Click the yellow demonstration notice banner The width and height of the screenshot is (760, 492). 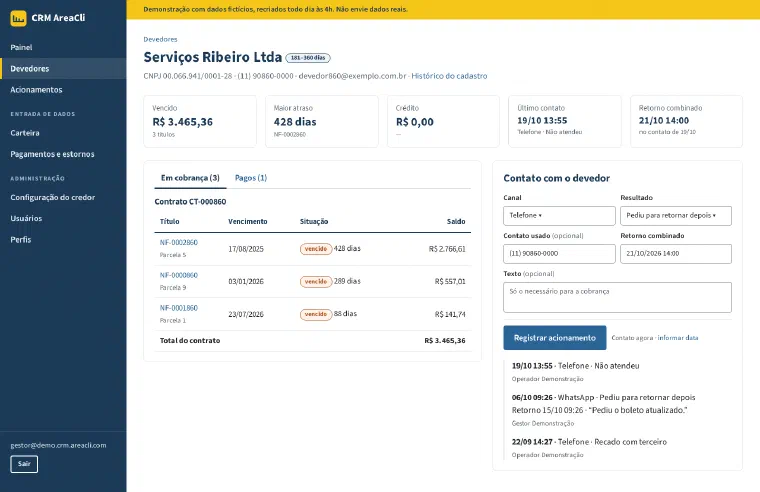pos(443,9)
